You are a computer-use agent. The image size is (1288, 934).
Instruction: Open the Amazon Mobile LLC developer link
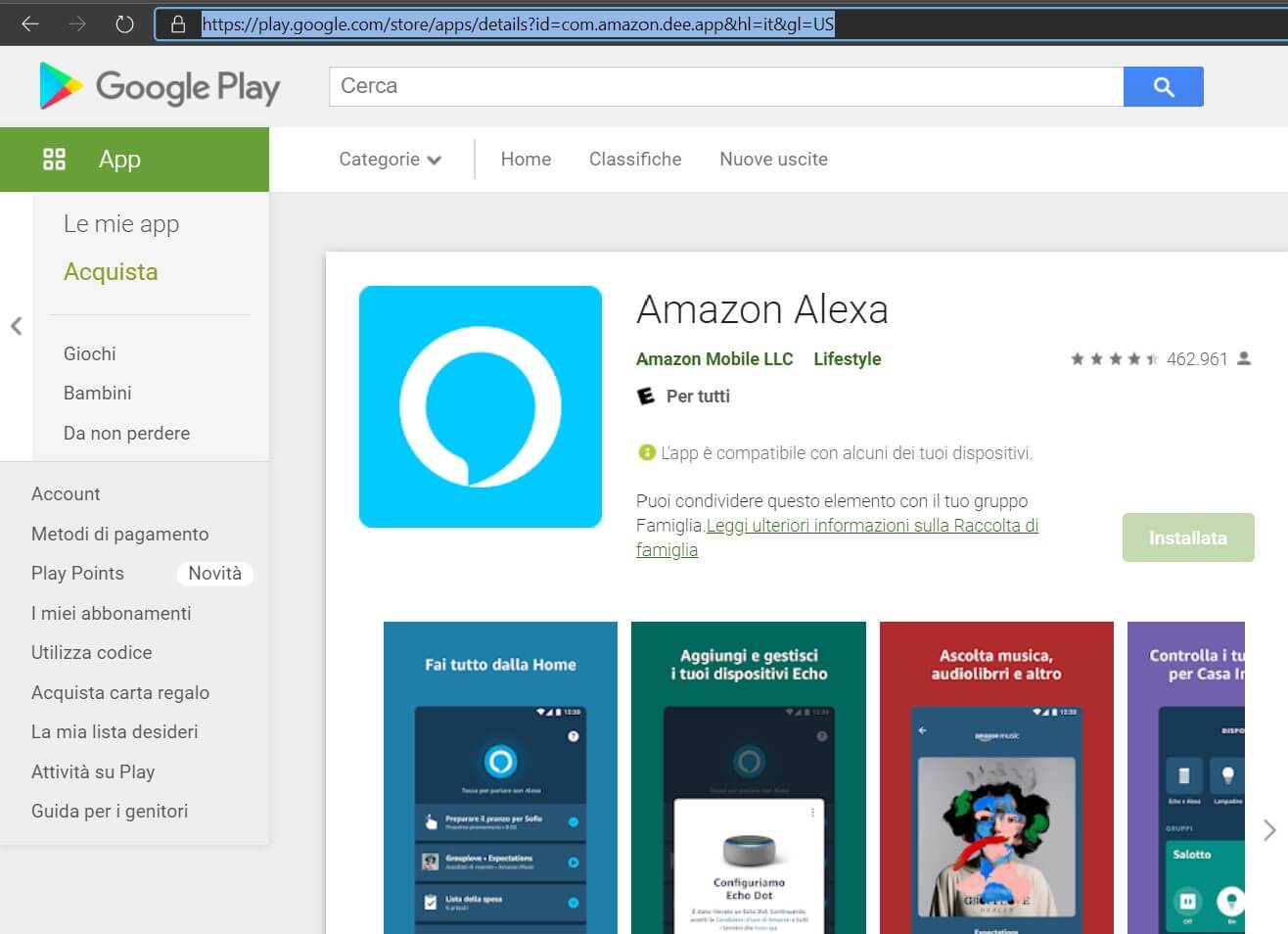(714, 359)
